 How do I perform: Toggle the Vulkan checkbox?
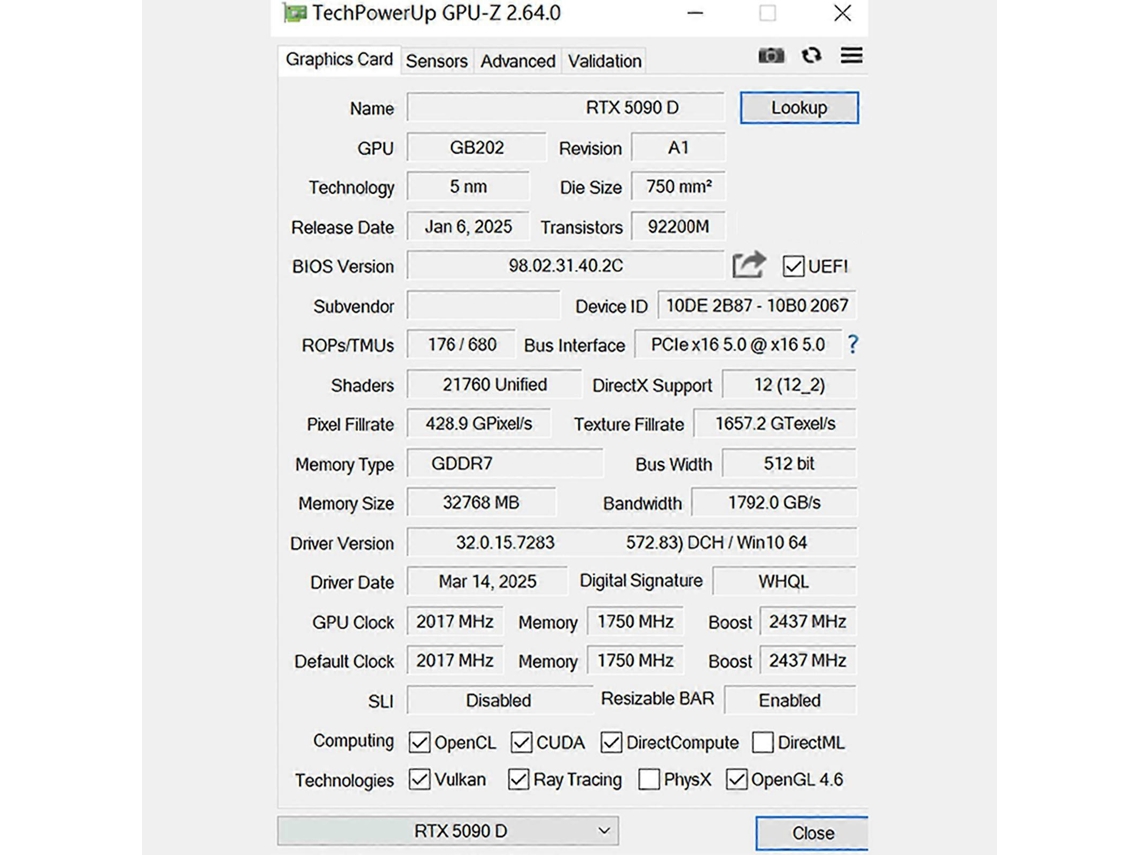[x=420, y=779]
